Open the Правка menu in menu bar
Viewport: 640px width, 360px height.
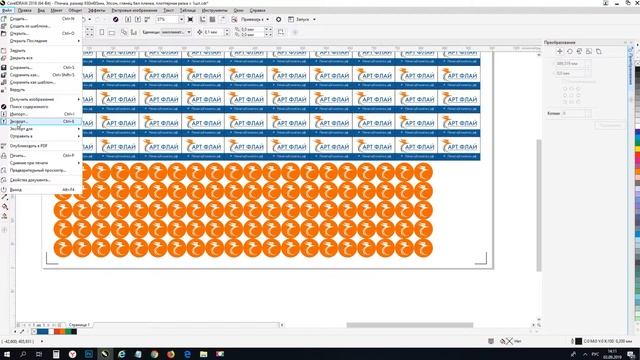click(x=24, y=10)
